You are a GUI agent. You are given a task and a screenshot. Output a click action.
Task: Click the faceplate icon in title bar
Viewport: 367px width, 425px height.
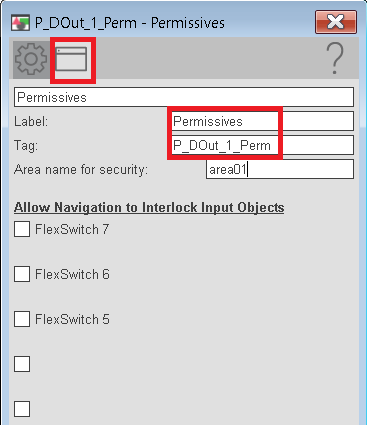click(20, 23)
